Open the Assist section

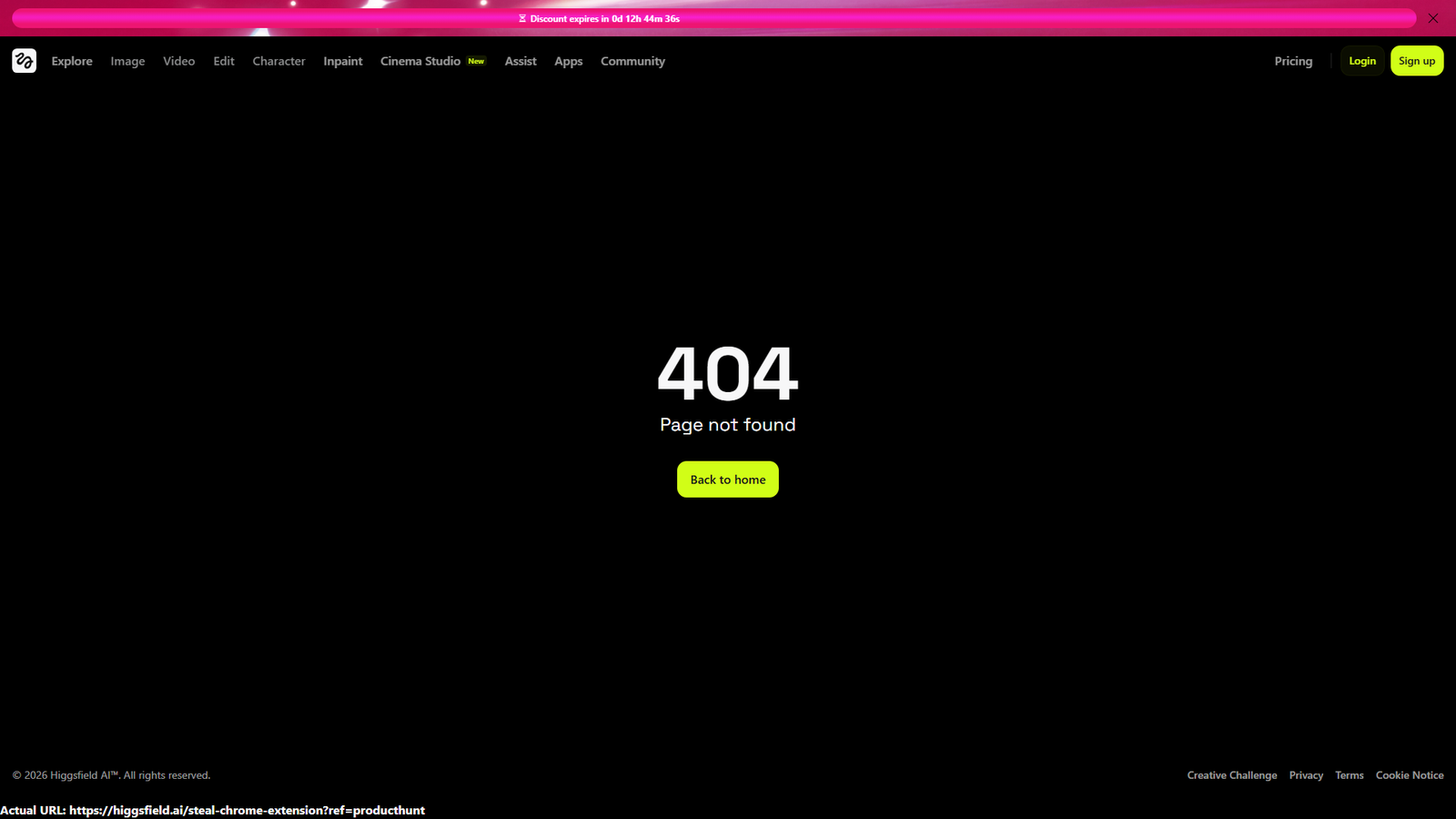tap(521, 61)
